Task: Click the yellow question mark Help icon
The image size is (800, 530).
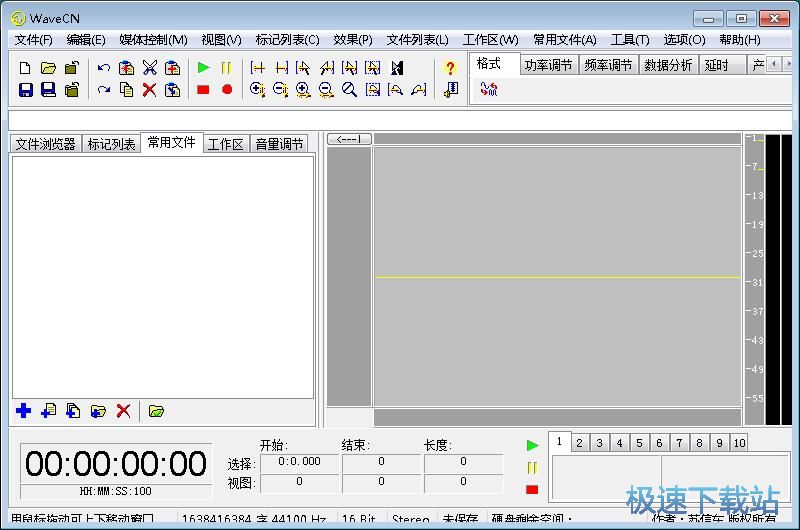Action: pos(450,68)
